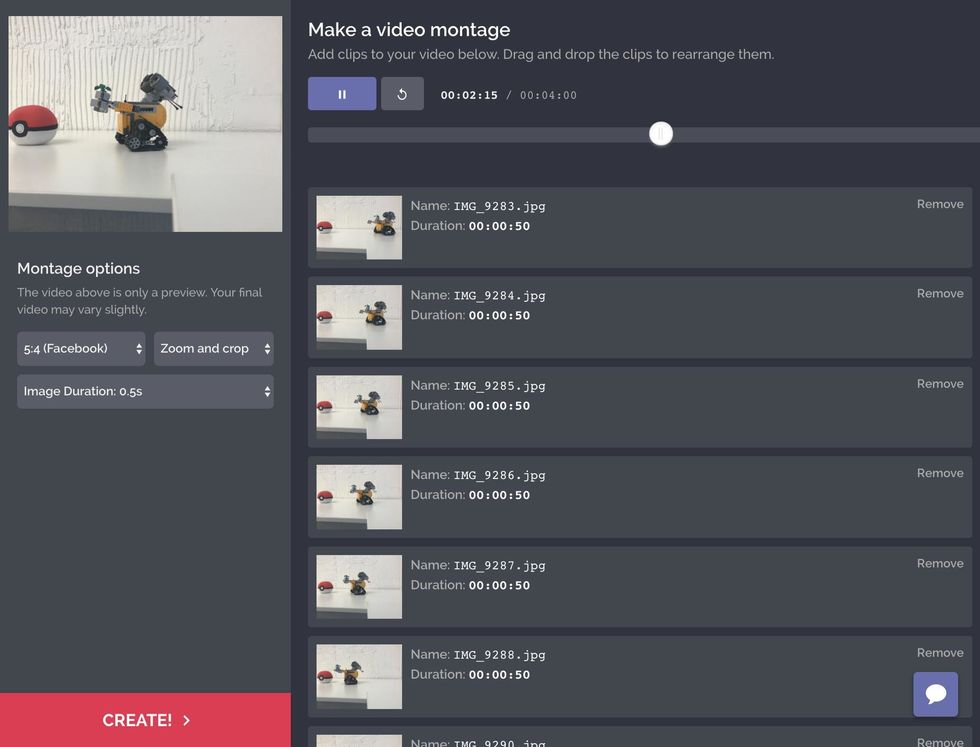Click the file name IMG_9284.jpg
Screen dimensions: 980x747
(499, 296)
